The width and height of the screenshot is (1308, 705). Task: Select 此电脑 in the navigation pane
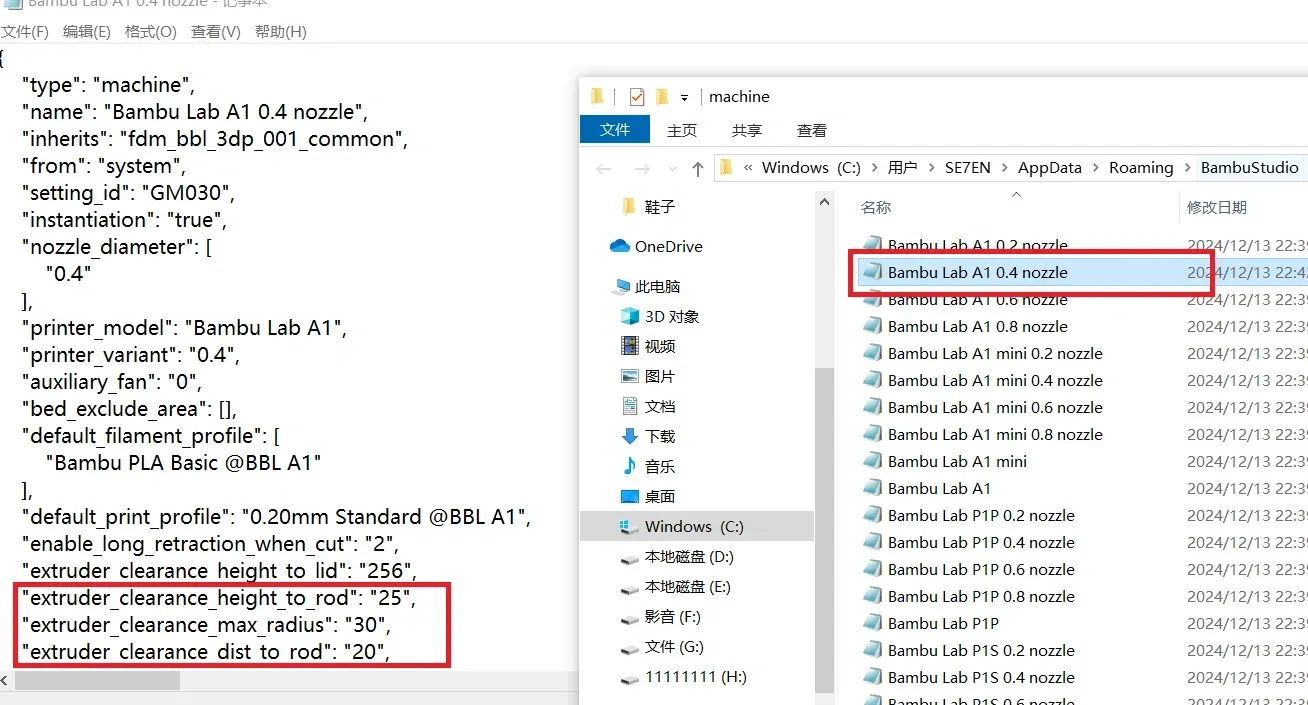coord(647,286)
